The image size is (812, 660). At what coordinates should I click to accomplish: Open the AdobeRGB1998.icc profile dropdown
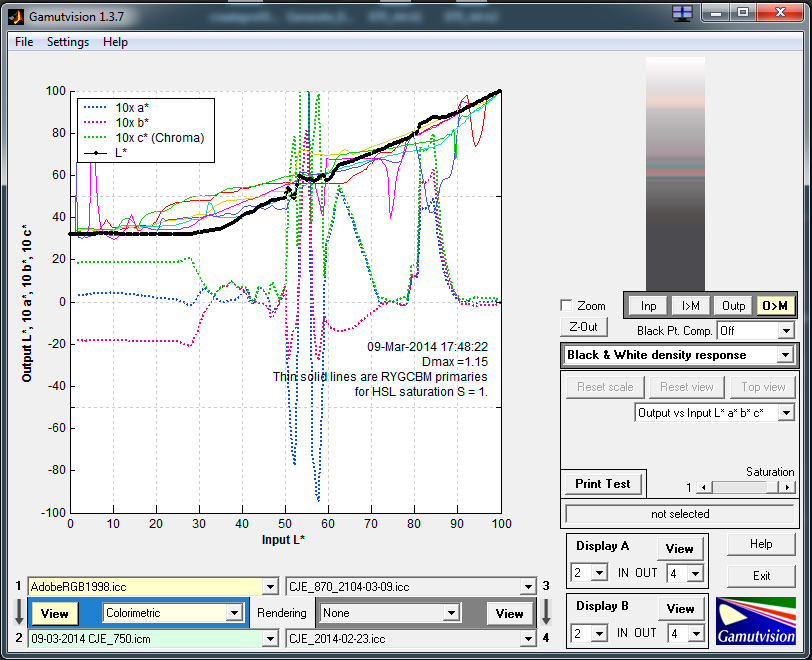point(269,587)
